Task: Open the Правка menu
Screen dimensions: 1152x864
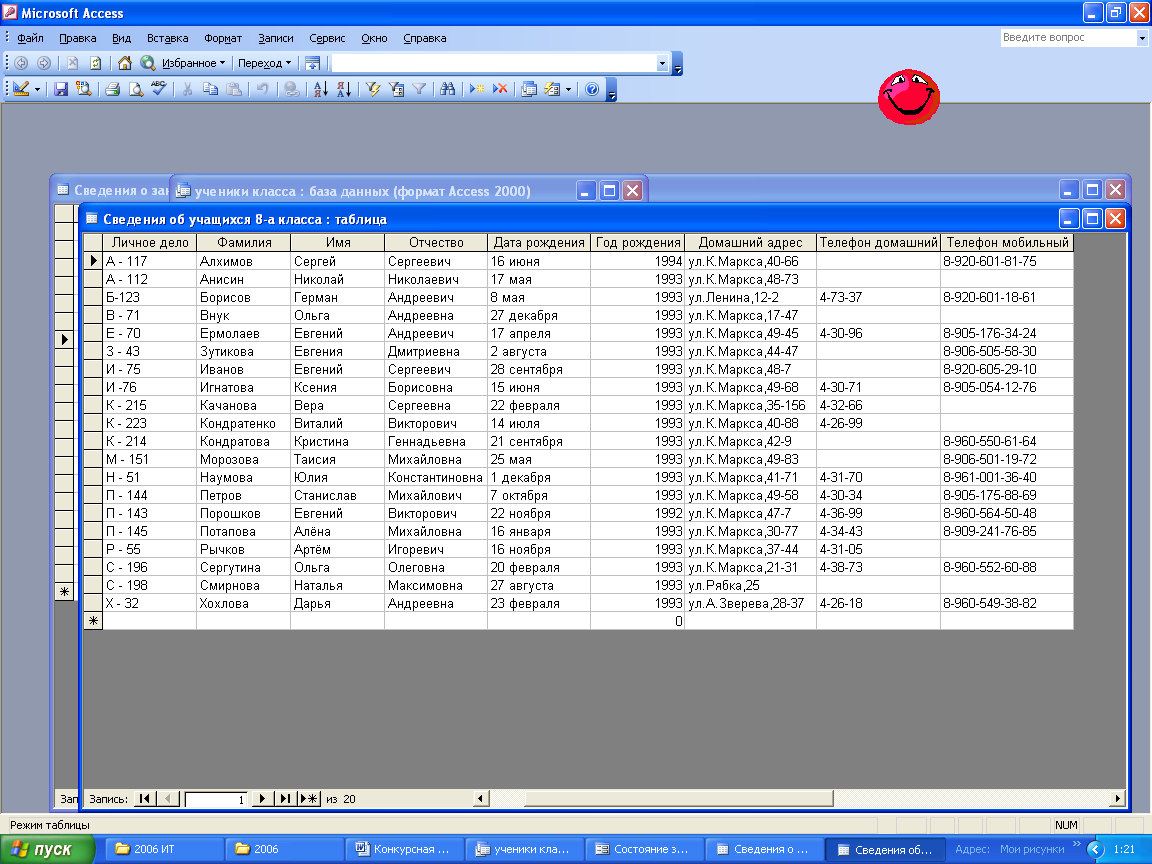Action: click(78, 38)
